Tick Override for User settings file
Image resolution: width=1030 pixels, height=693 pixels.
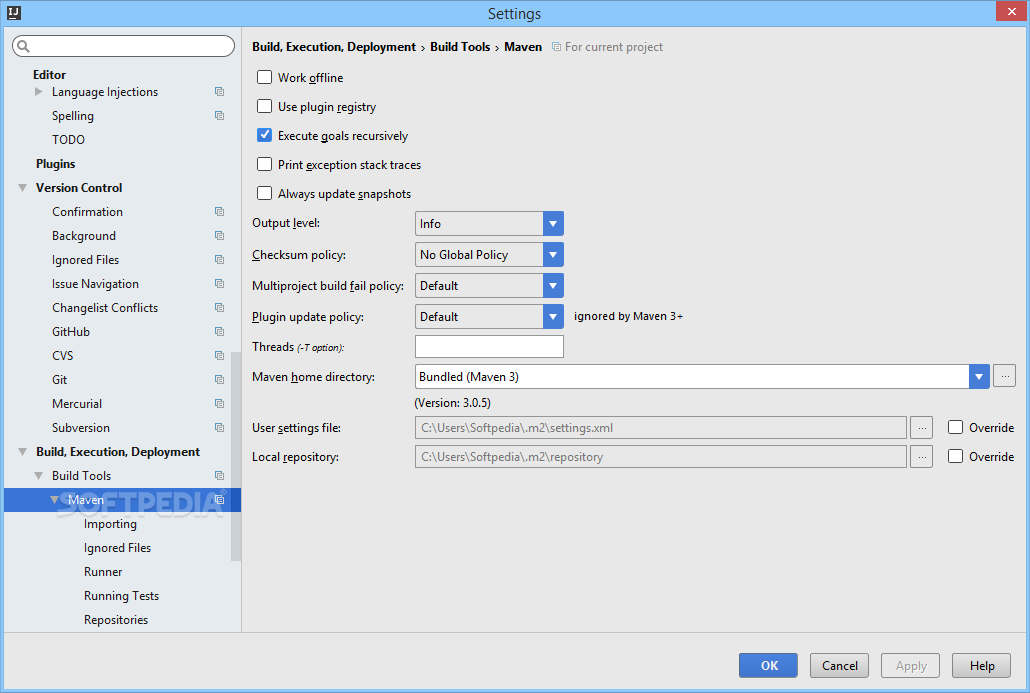(955, 428)
